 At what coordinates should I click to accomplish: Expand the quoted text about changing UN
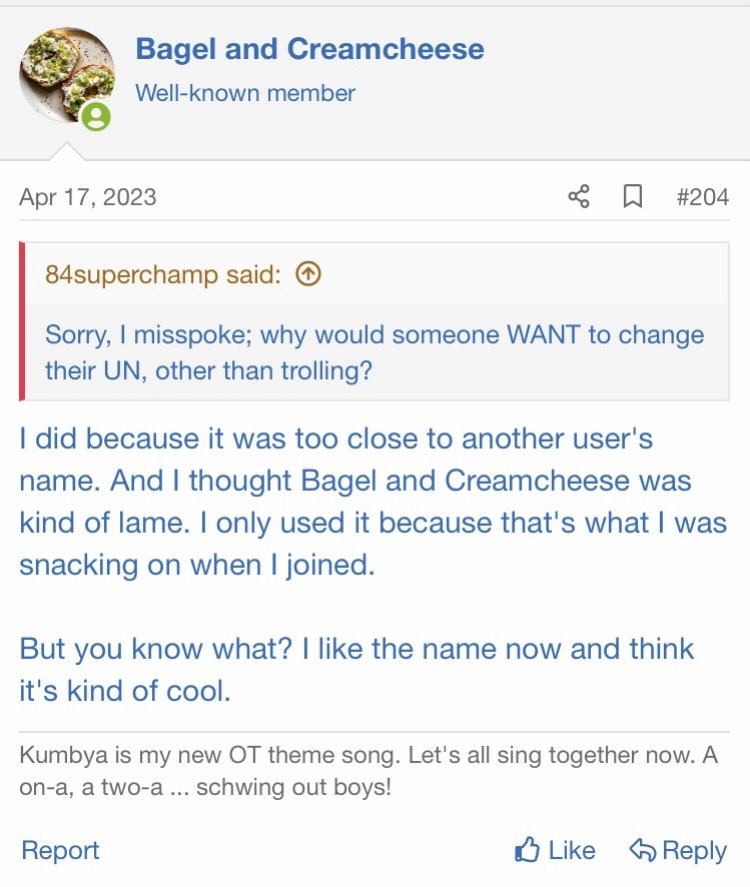374,352
